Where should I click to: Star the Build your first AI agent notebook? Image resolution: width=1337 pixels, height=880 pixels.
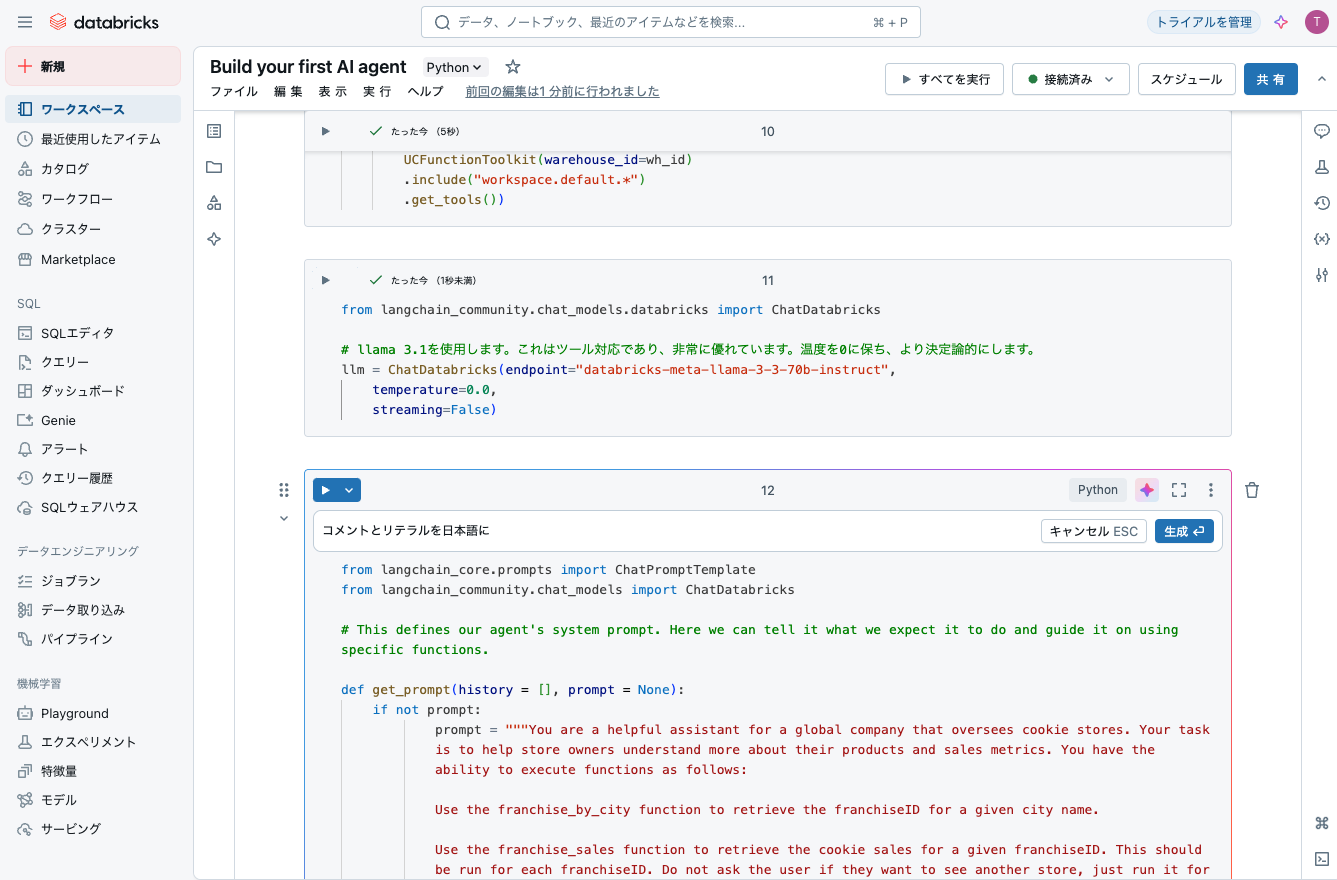[x=512, y=66]
